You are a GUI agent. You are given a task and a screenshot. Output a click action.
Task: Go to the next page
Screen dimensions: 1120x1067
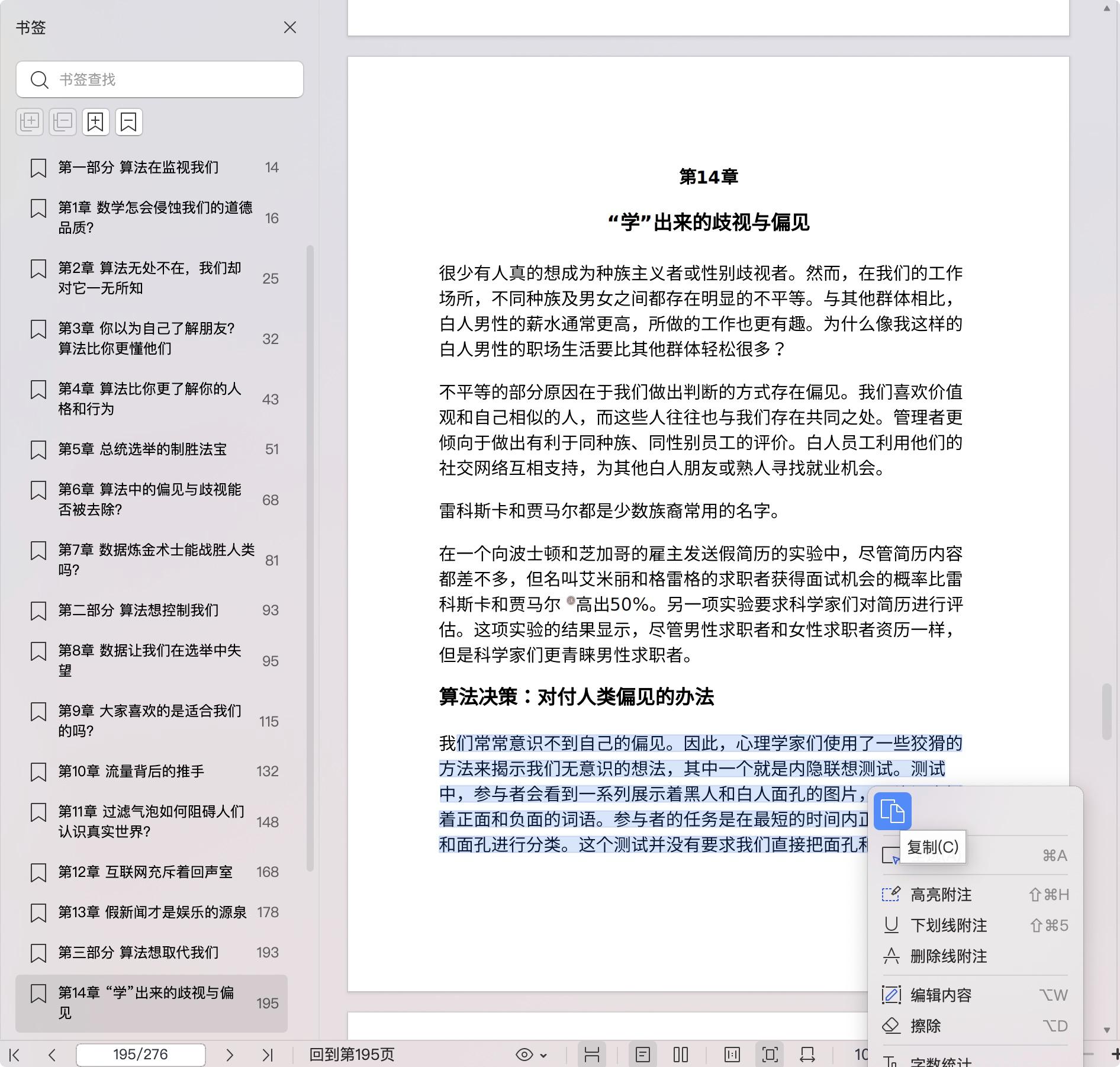(230, 1055)
